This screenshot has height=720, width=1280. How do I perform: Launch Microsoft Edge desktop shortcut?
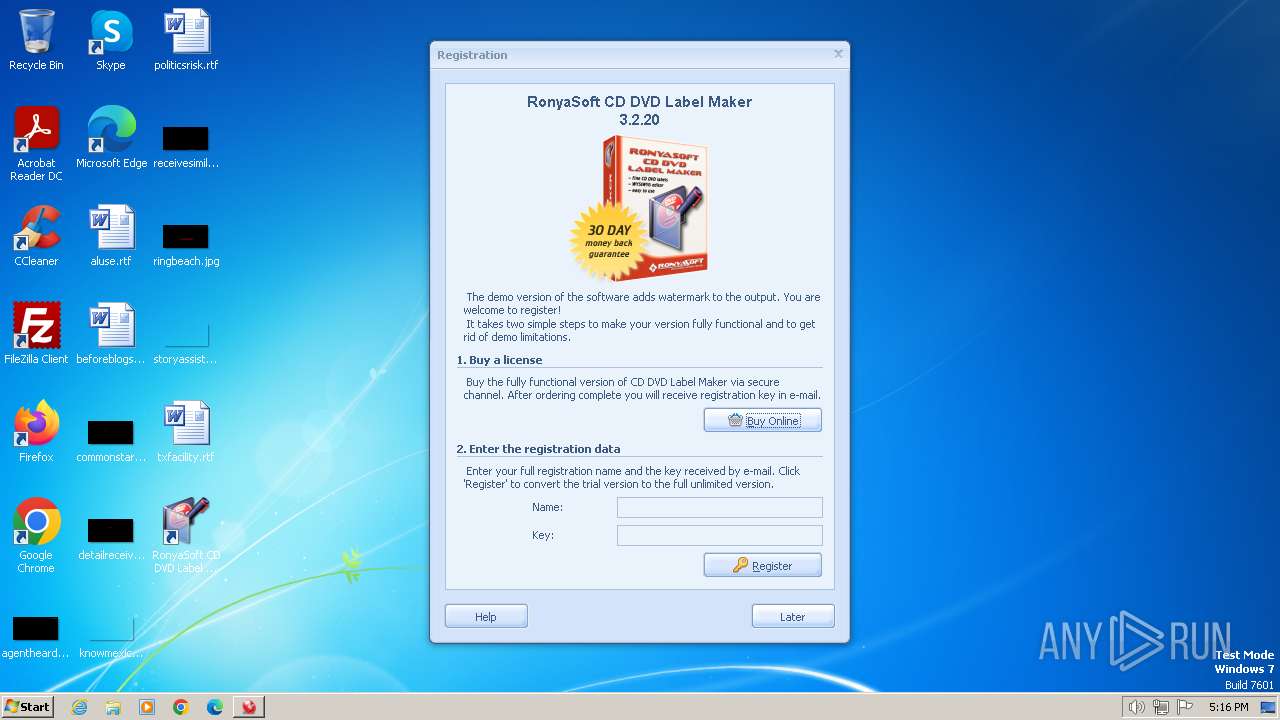pos(111,138)
